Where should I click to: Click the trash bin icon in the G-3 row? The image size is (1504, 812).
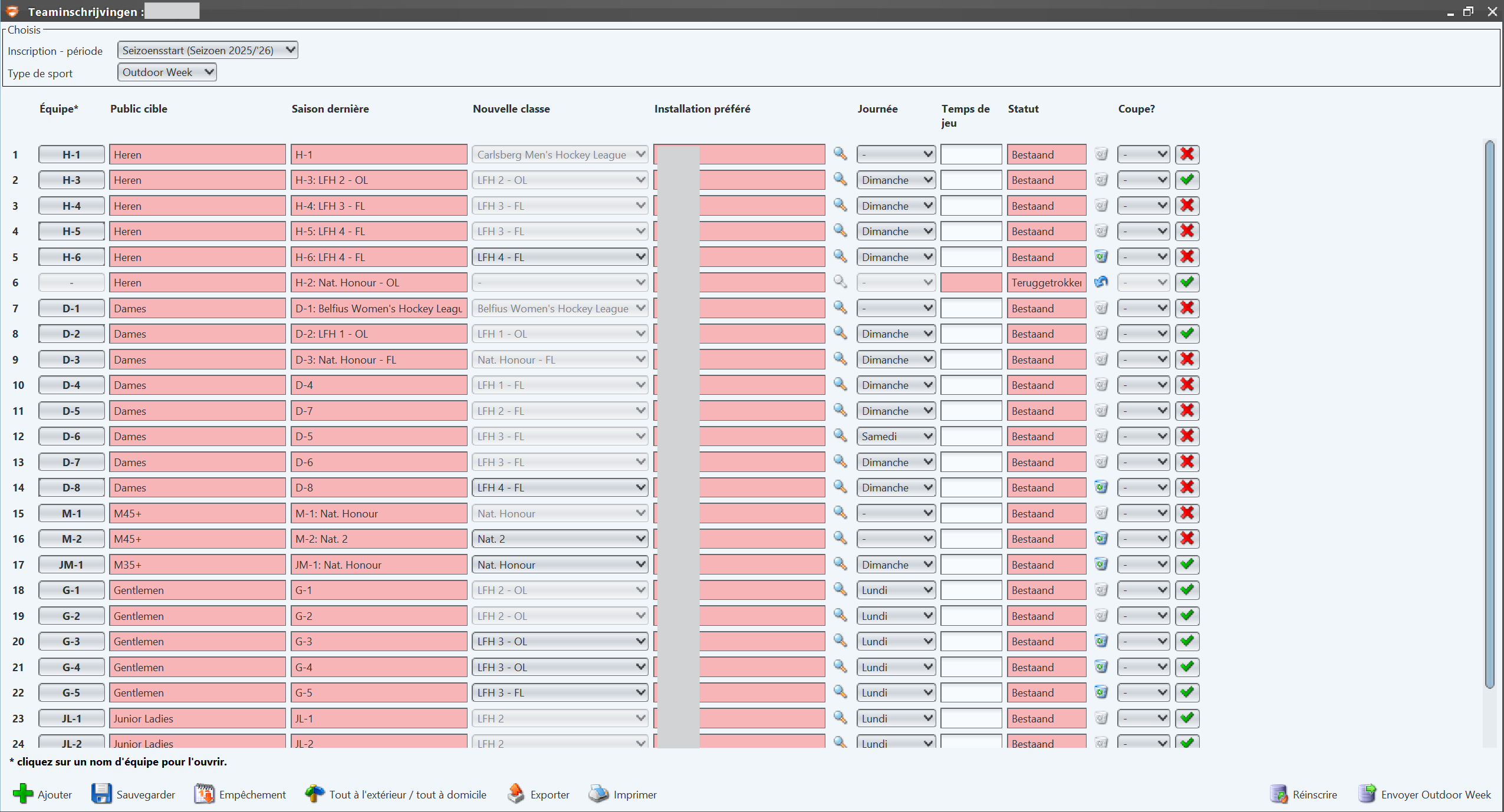[1101, 641]
